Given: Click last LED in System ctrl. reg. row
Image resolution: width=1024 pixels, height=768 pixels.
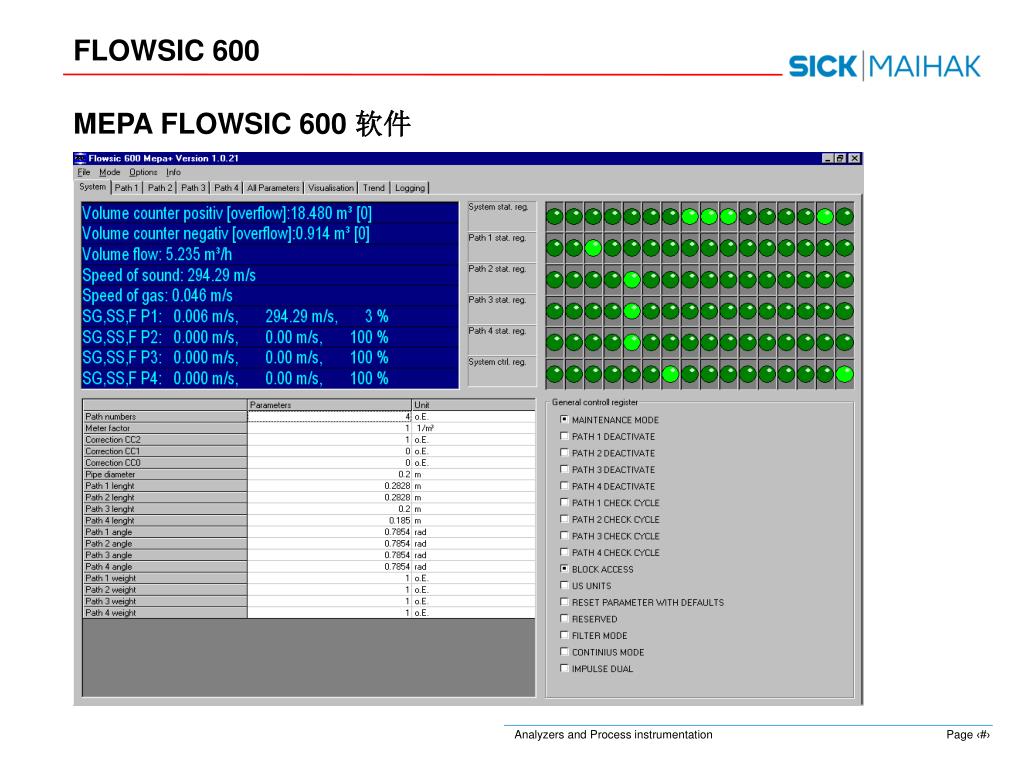Looking at the screenshot, I should click(x=844, y=374).
